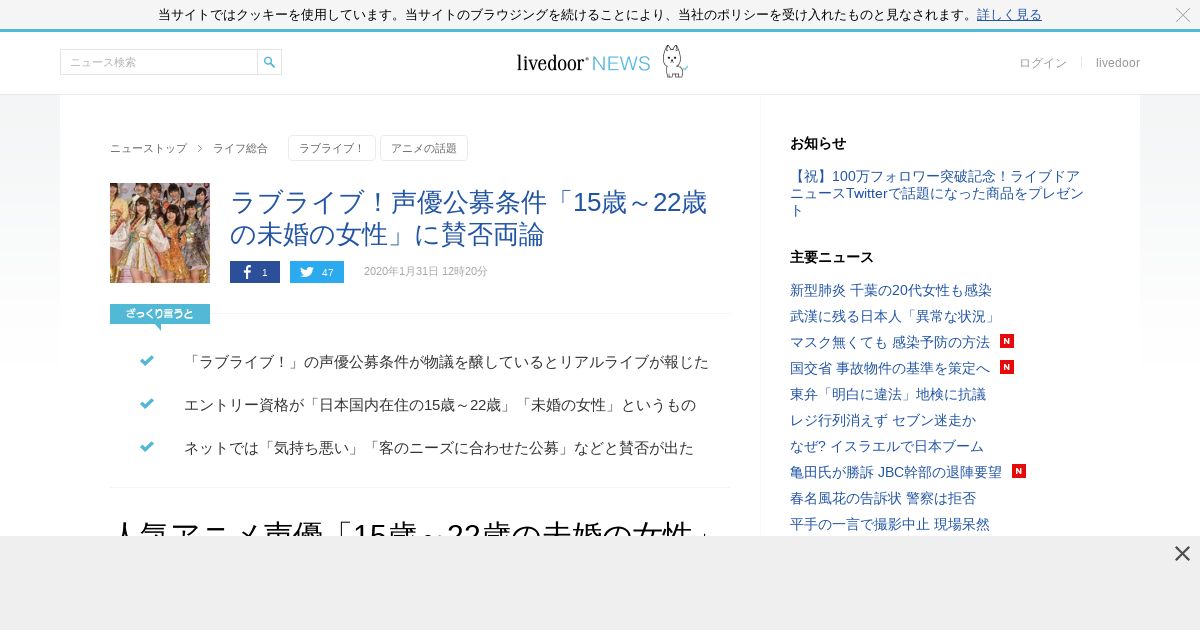Open 武漢に残る日本人「異常な状況」
Viewport: 1200px width, 630px height.
point(894,316)
